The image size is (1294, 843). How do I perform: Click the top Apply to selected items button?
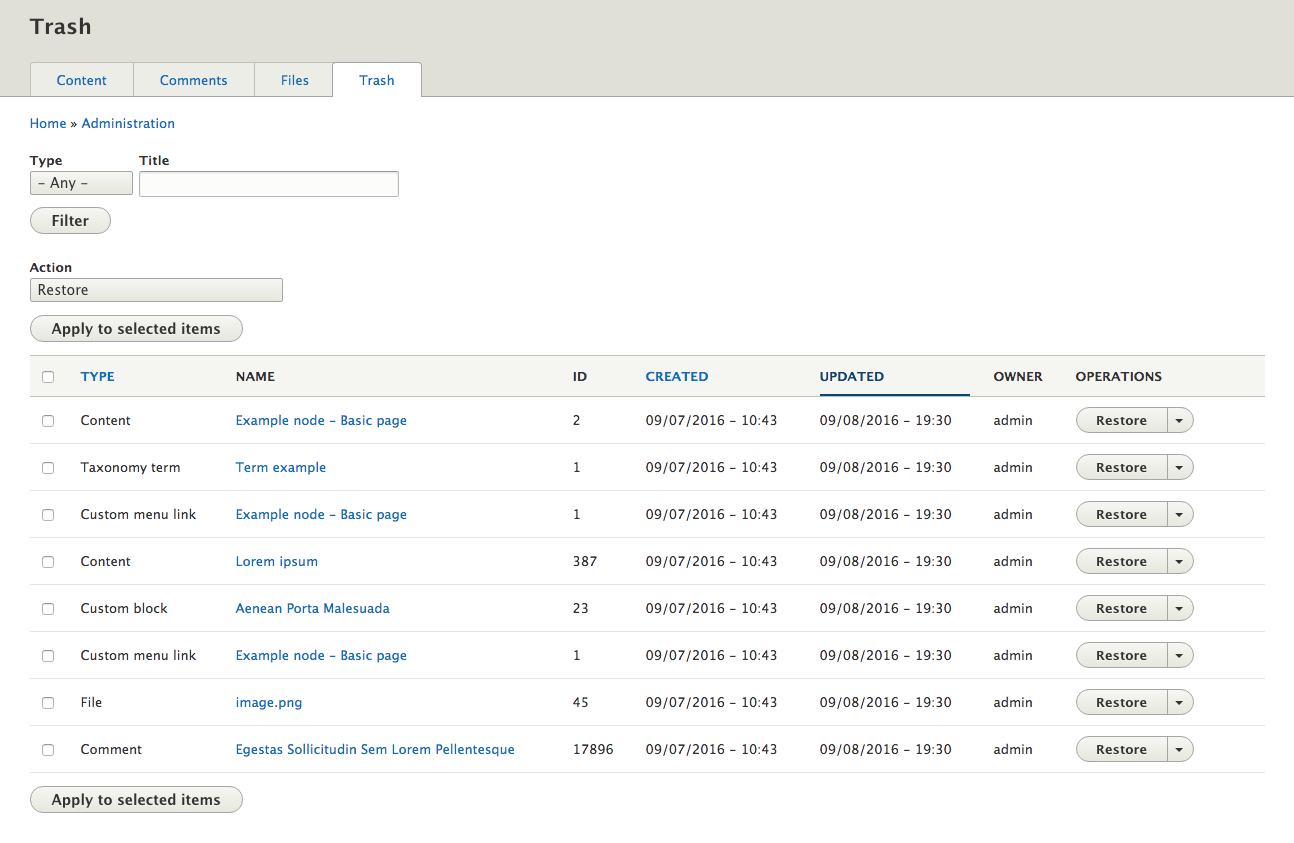click(x=136, y=329)
